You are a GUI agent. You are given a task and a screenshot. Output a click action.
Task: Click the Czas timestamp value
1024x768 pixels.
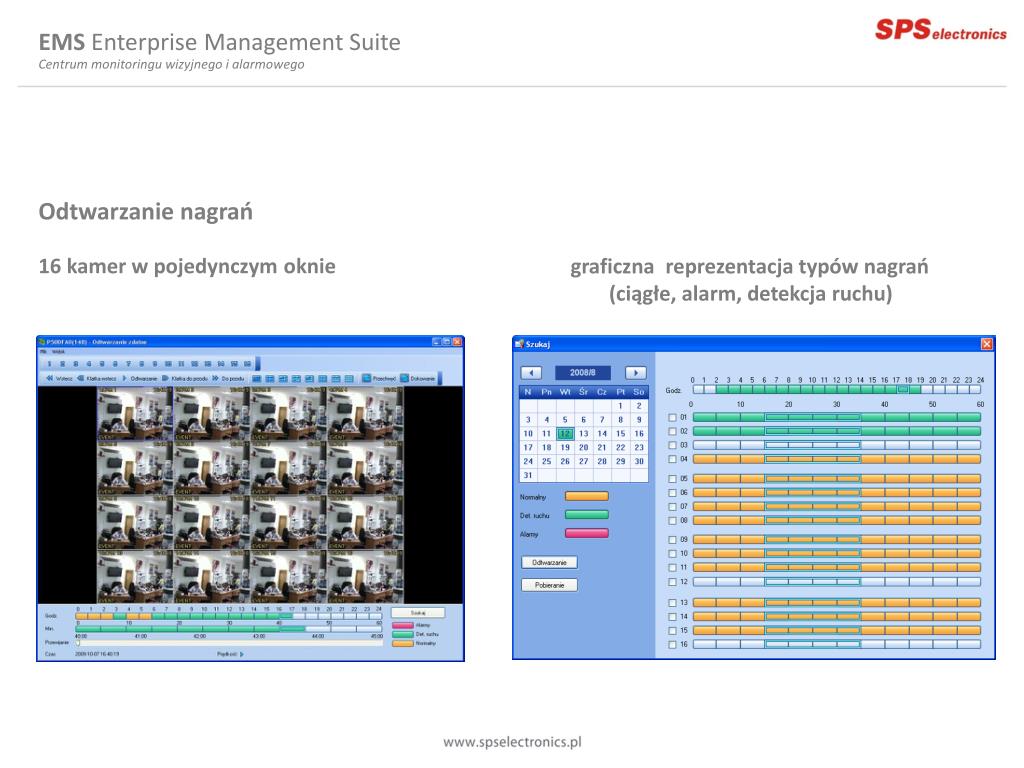click(x=97, y=654)
